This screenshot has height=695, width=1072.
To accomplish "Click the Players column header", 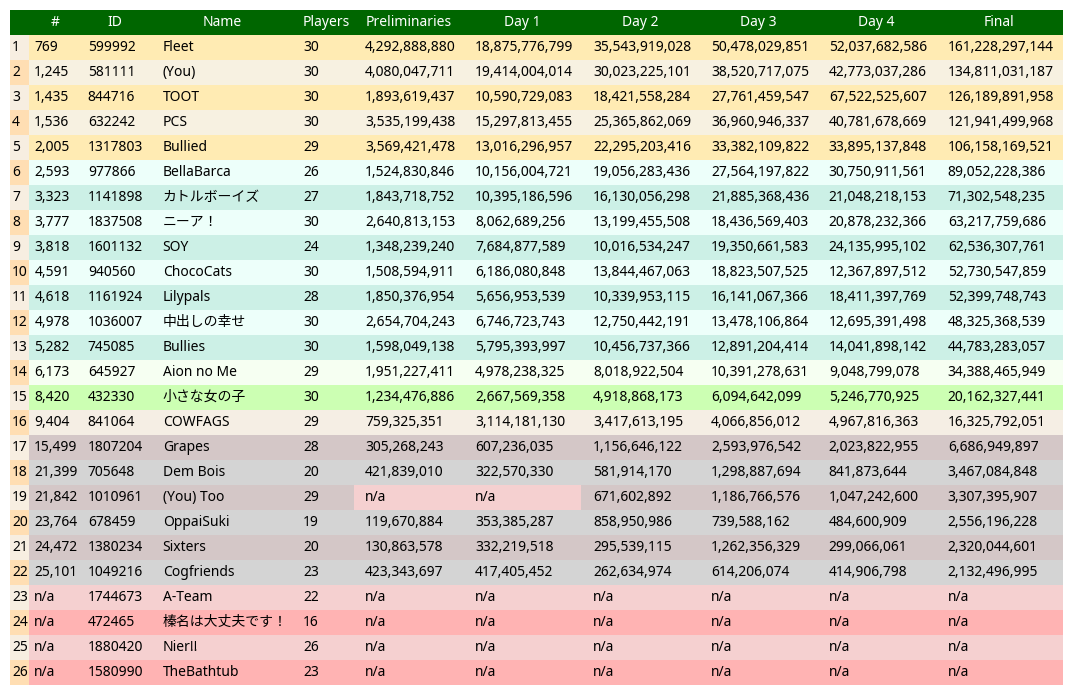I will (325, 21).
